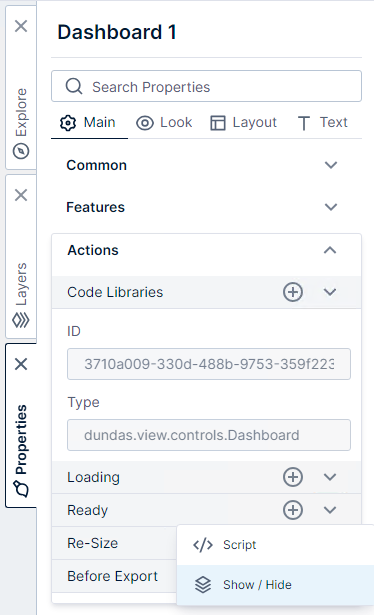This screenshot has width=374, height=615.
Task: Select the Before Export action row
Action: point(114,576)
